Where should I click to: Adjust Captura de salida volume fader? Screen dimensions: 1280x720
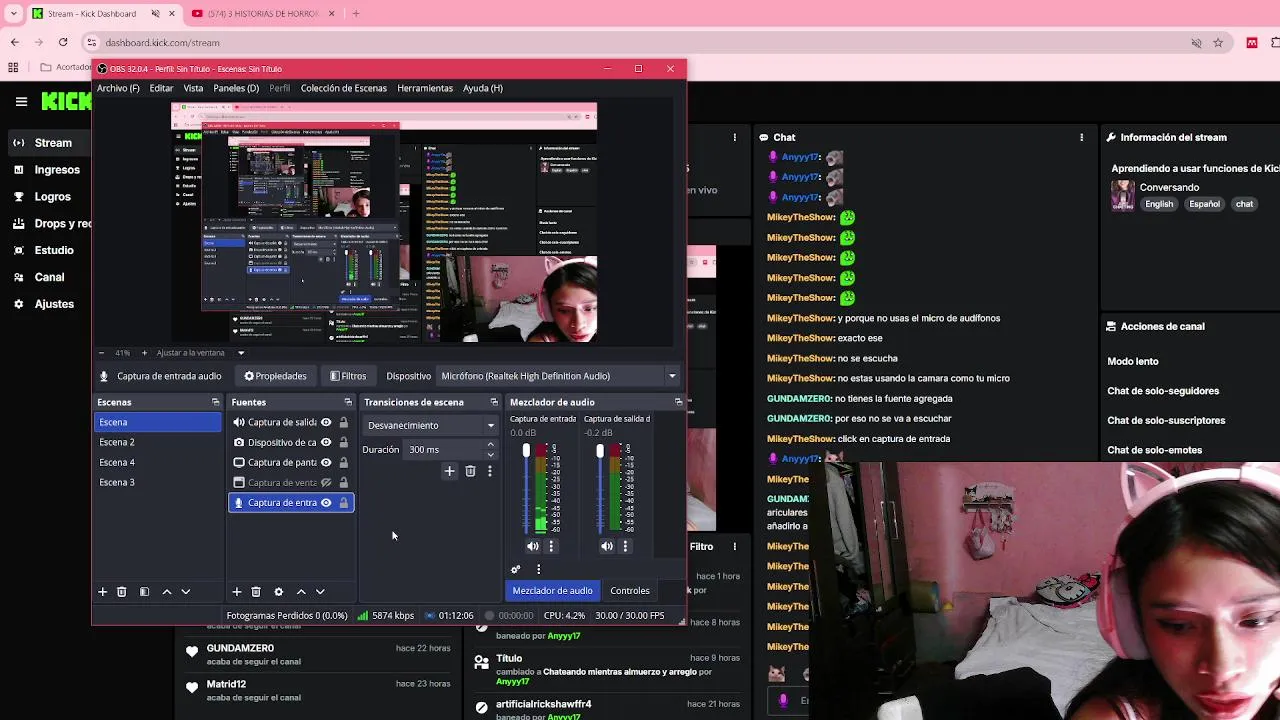click(x=600, y=451)
